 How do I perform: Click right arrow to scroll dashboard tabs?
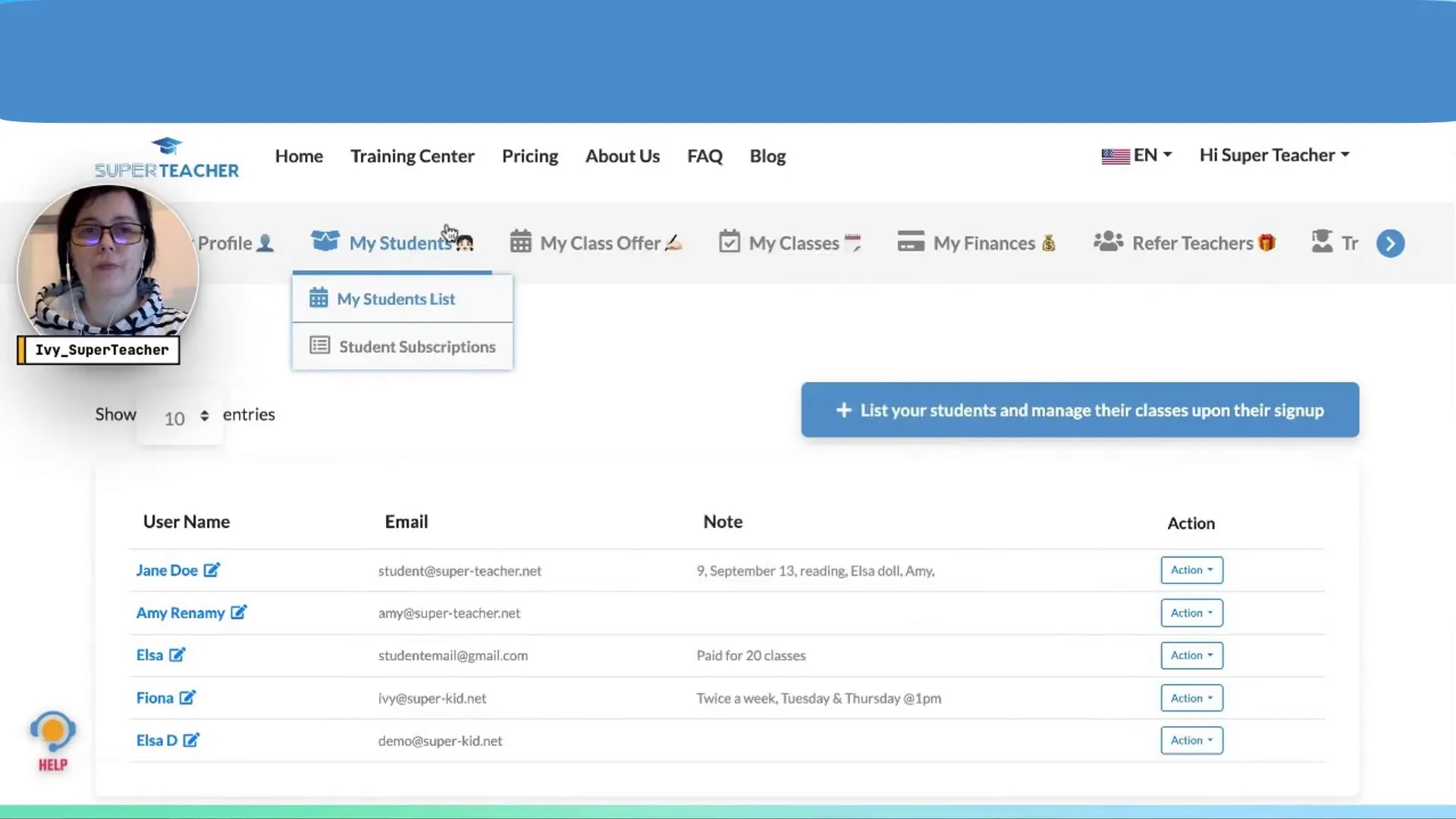[1390, 243]
